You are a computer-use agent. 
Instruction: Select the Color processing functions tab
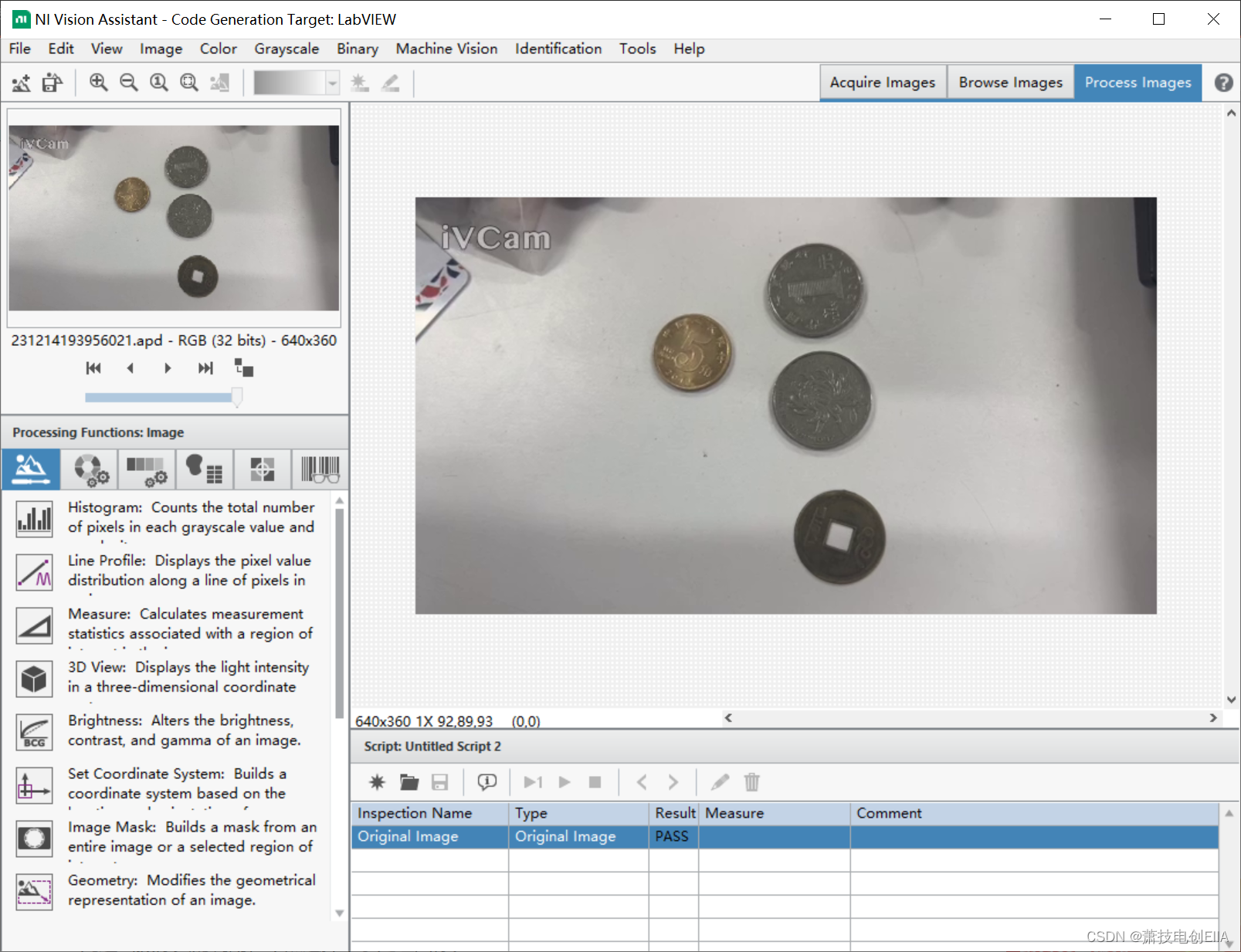[90, 469]
